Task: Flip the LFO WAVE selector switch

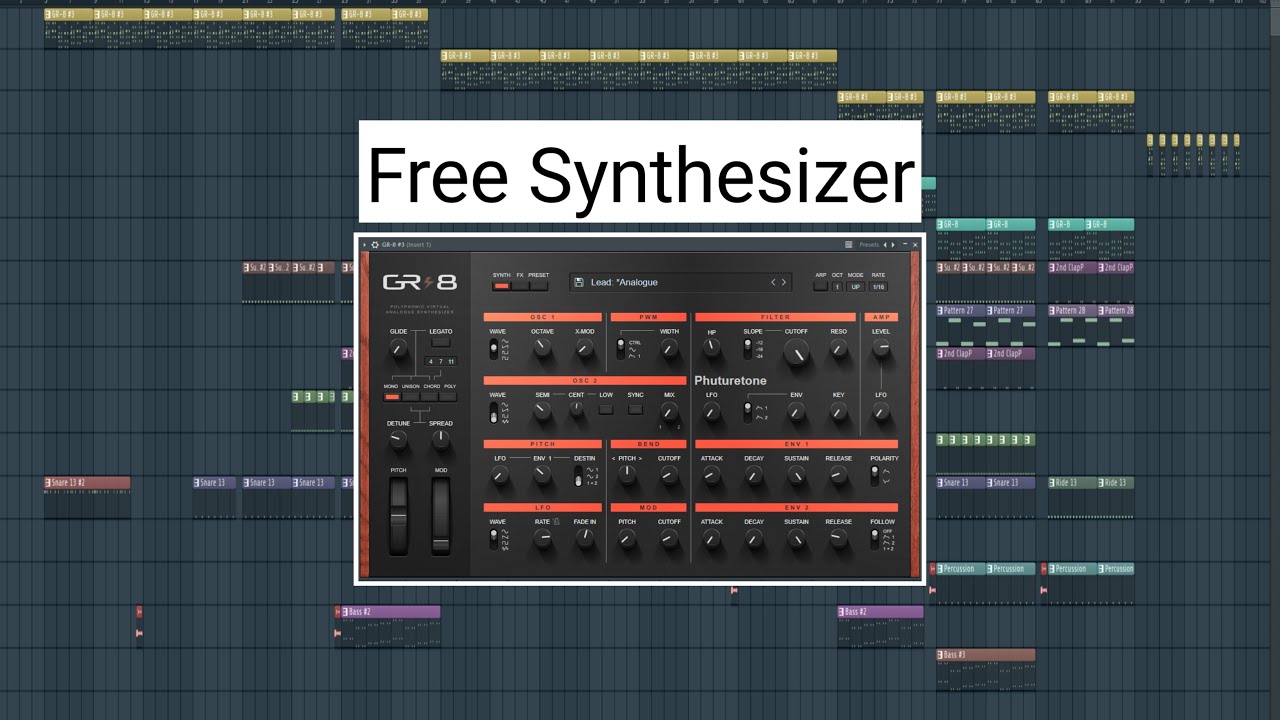Action: [x=493, y=539]
